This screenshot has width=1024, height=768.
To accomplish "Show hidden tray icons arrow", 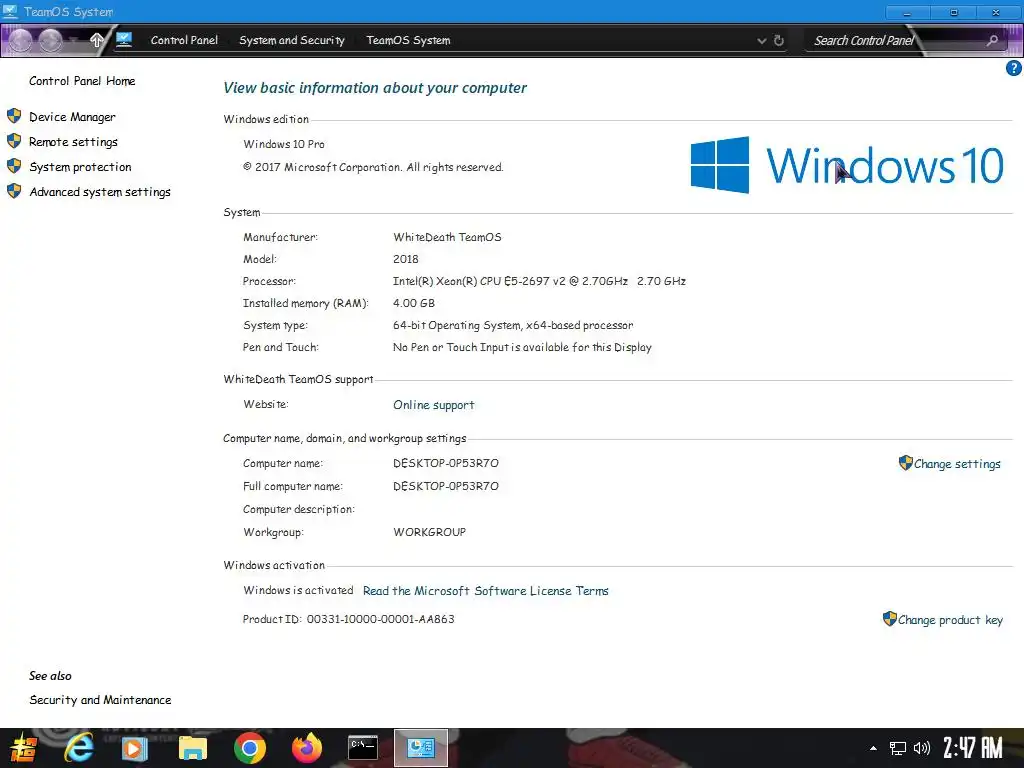I will tap(873, 748).
